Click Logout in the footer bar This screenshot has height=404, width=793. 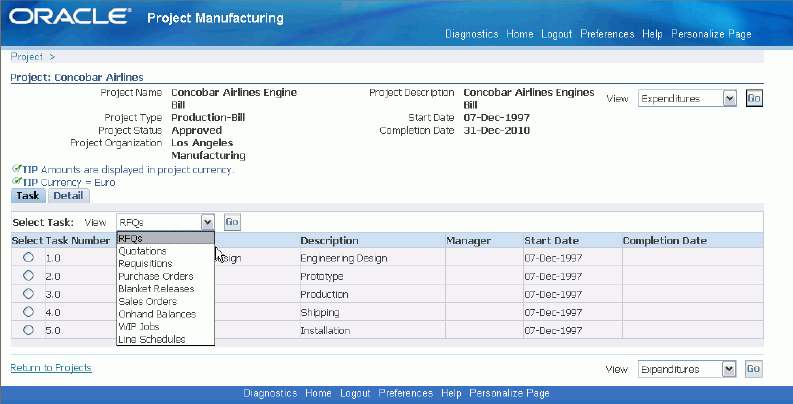coord(355,393)
